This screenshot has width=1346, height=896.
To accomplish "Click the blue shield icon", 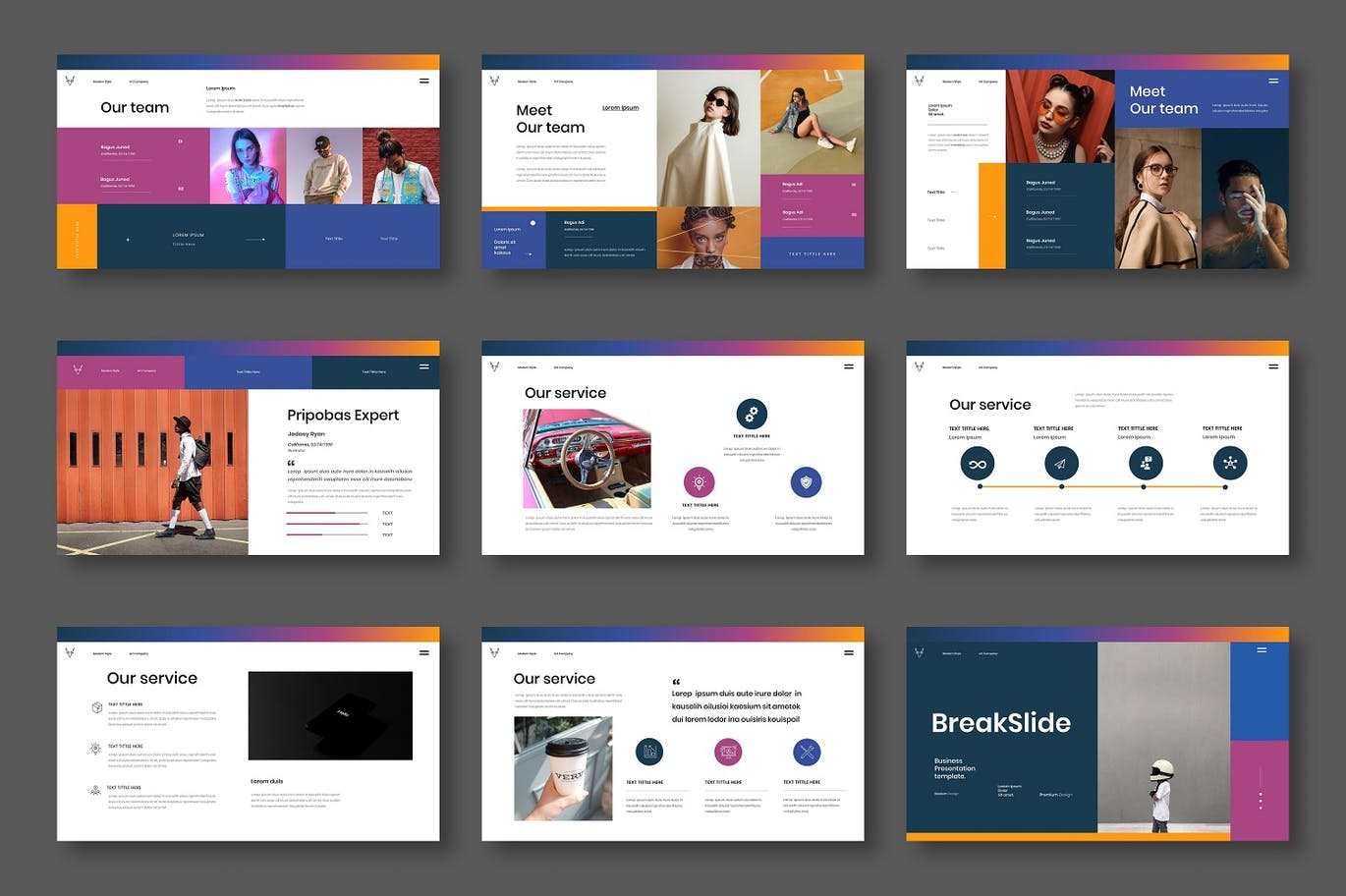I will click(806, 482).
